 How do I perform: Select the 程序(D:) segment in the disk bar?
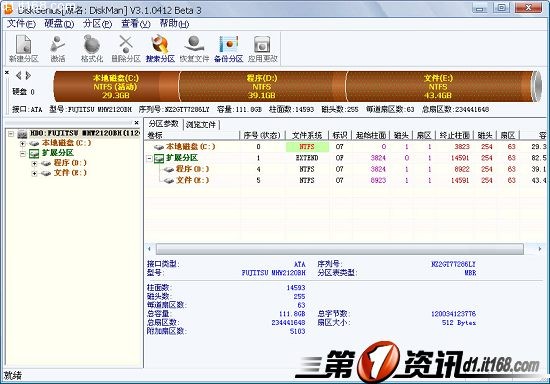click(262, 86)
